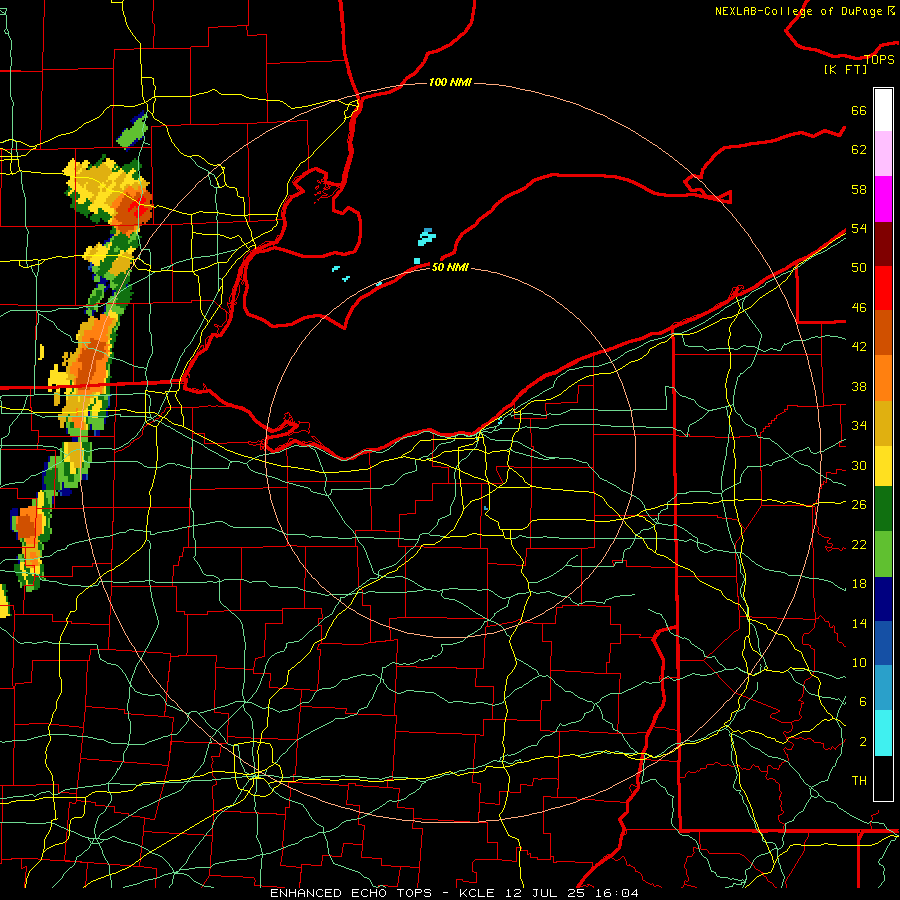This screenshot has height=900, width=900.
Task: Click the 50 NMI range ring label
Action: click(450, 267)
